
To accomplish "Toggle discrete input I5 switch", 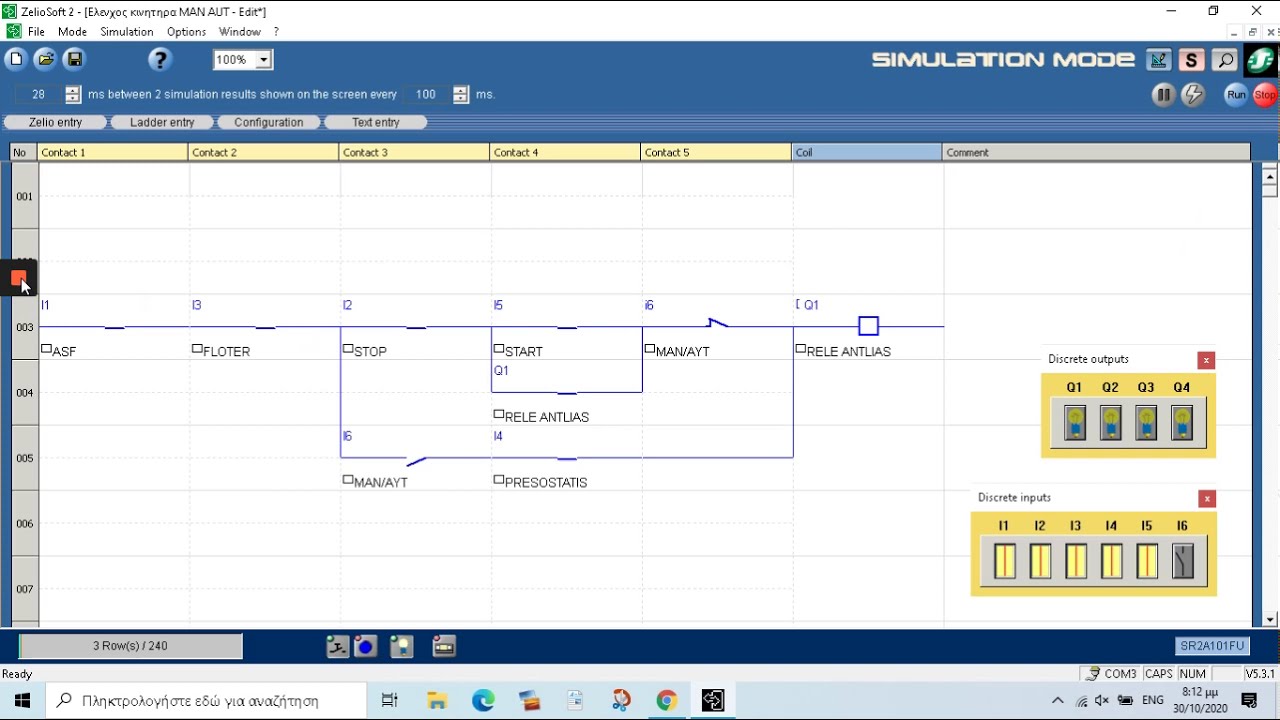I will click(1147, 561).
